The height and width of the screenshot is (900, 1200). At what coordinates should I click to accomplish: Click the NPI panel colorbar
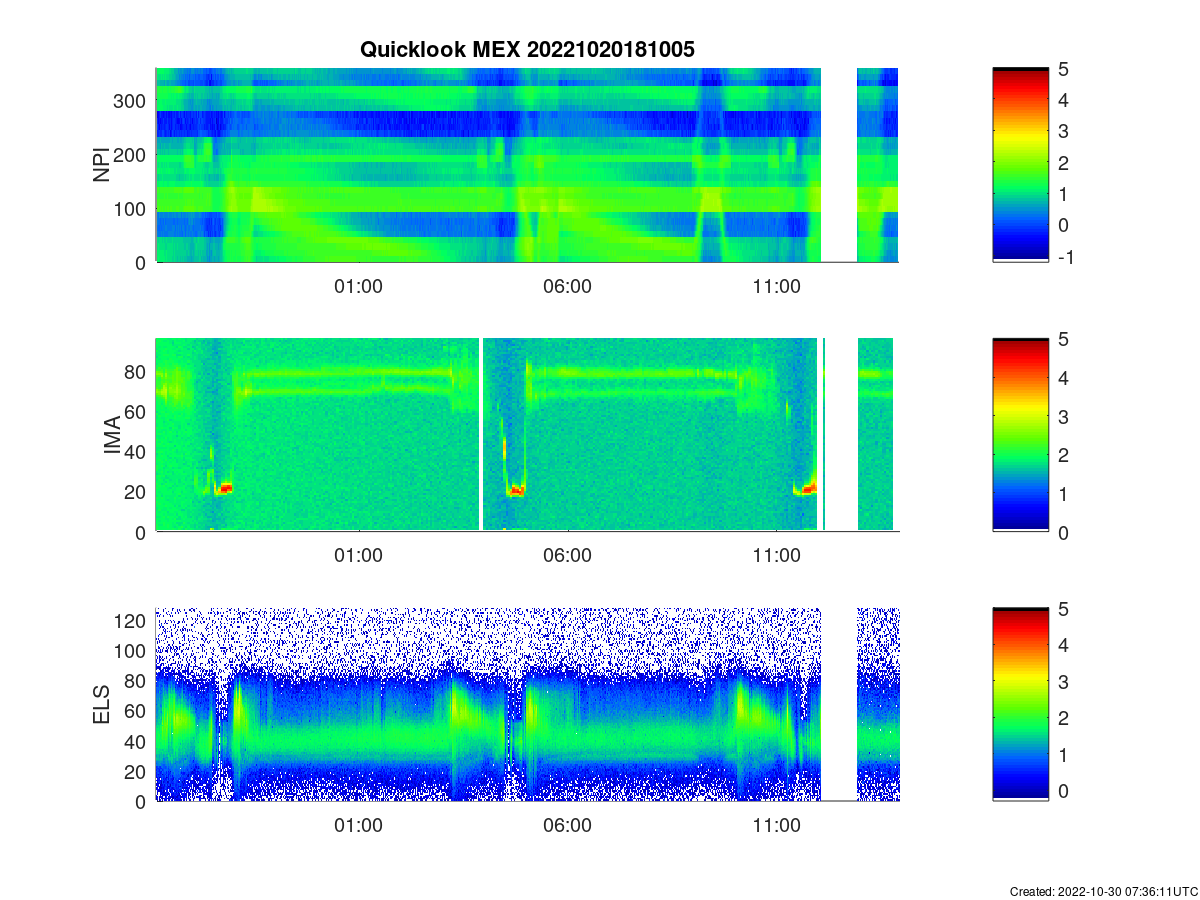[x=1021, y=165]
